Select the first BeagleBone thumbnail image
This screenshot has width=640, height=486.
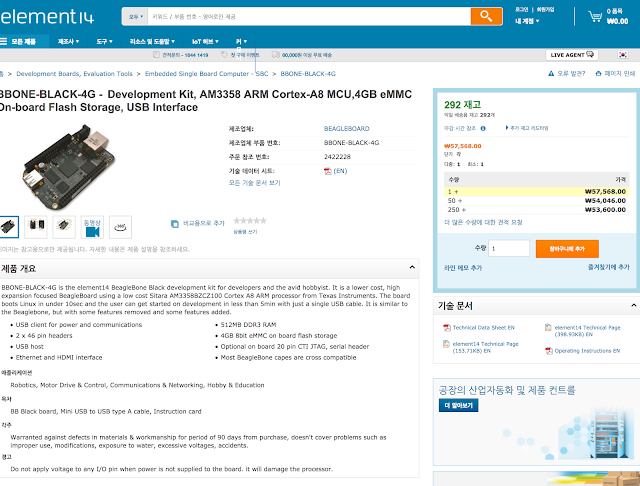pos(9,227)
